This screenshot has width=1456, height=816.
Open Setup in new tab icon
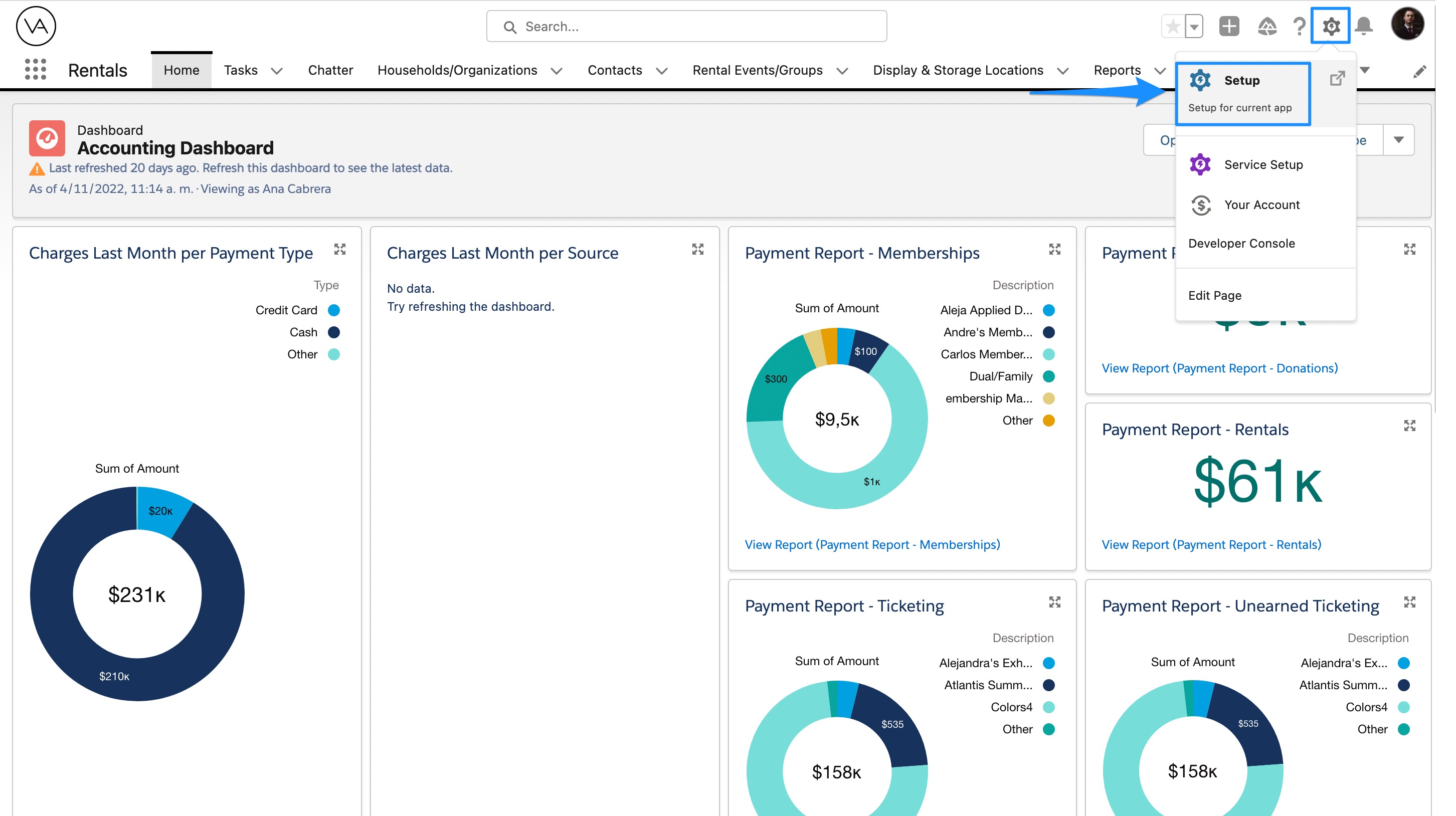1337,78
